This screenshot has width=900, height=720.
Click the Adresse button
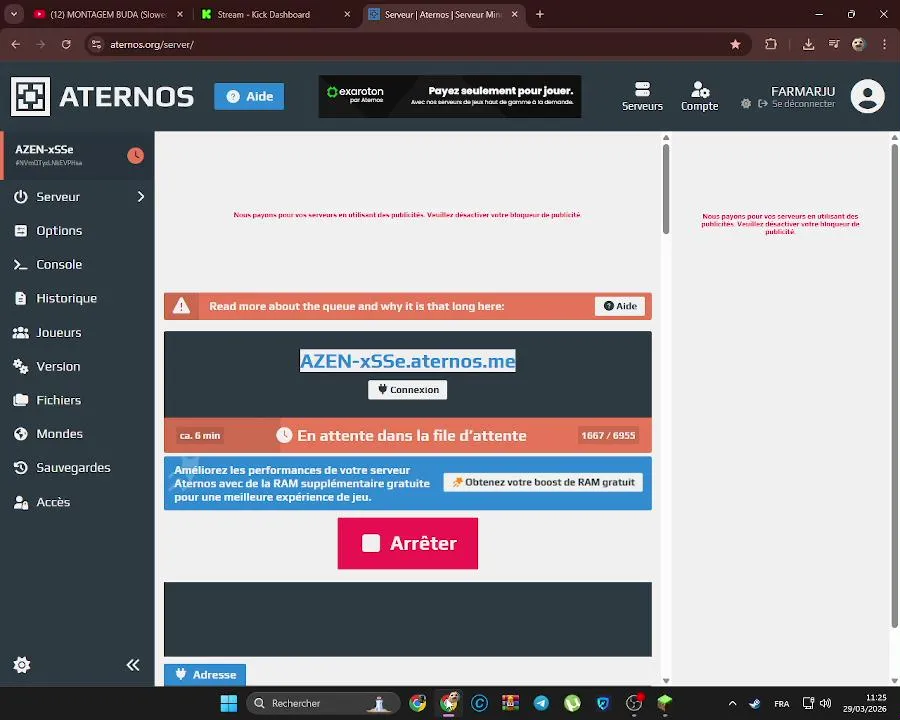tap(205, 675)
